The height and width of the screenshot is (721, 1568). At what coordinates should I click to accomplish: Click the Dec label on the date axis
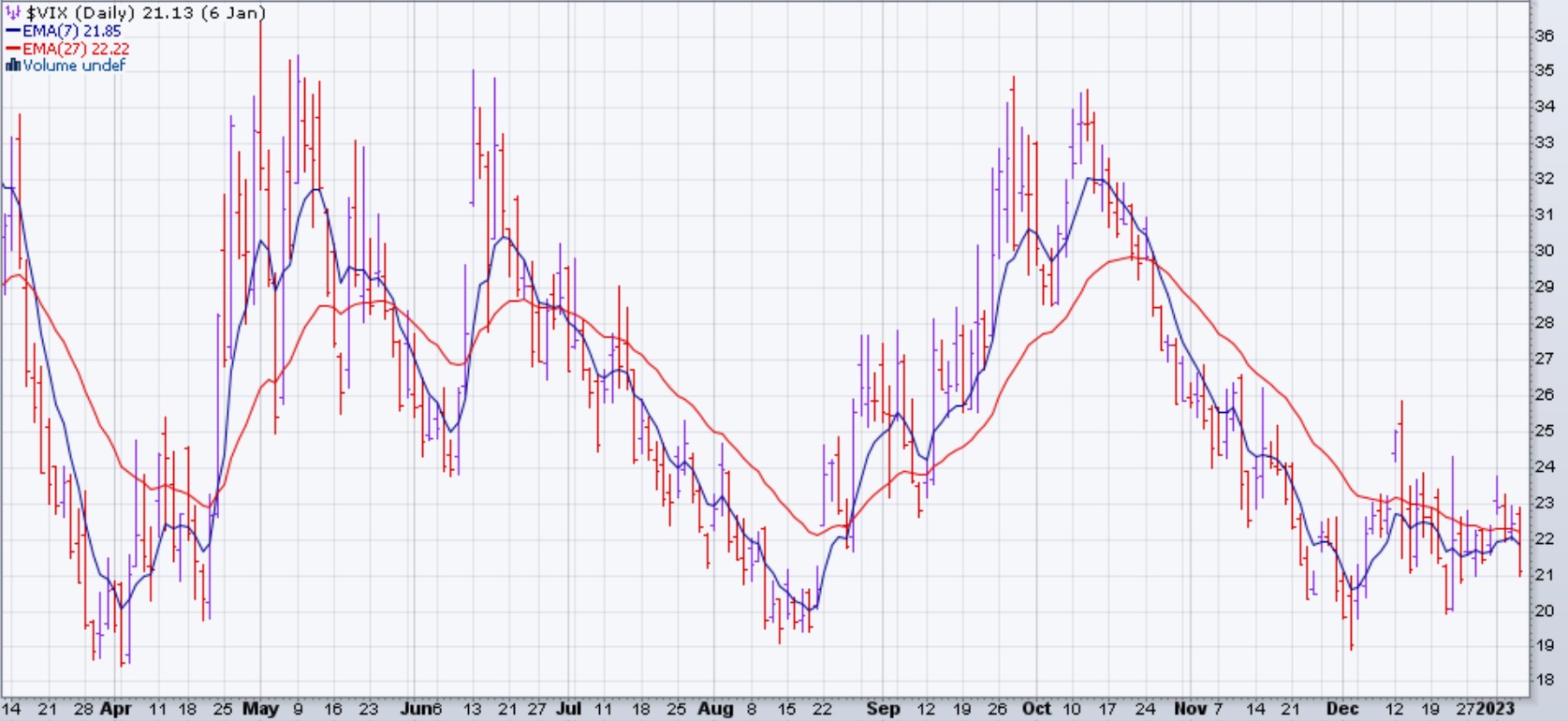pyautogui.click(x=1342, y=709)
